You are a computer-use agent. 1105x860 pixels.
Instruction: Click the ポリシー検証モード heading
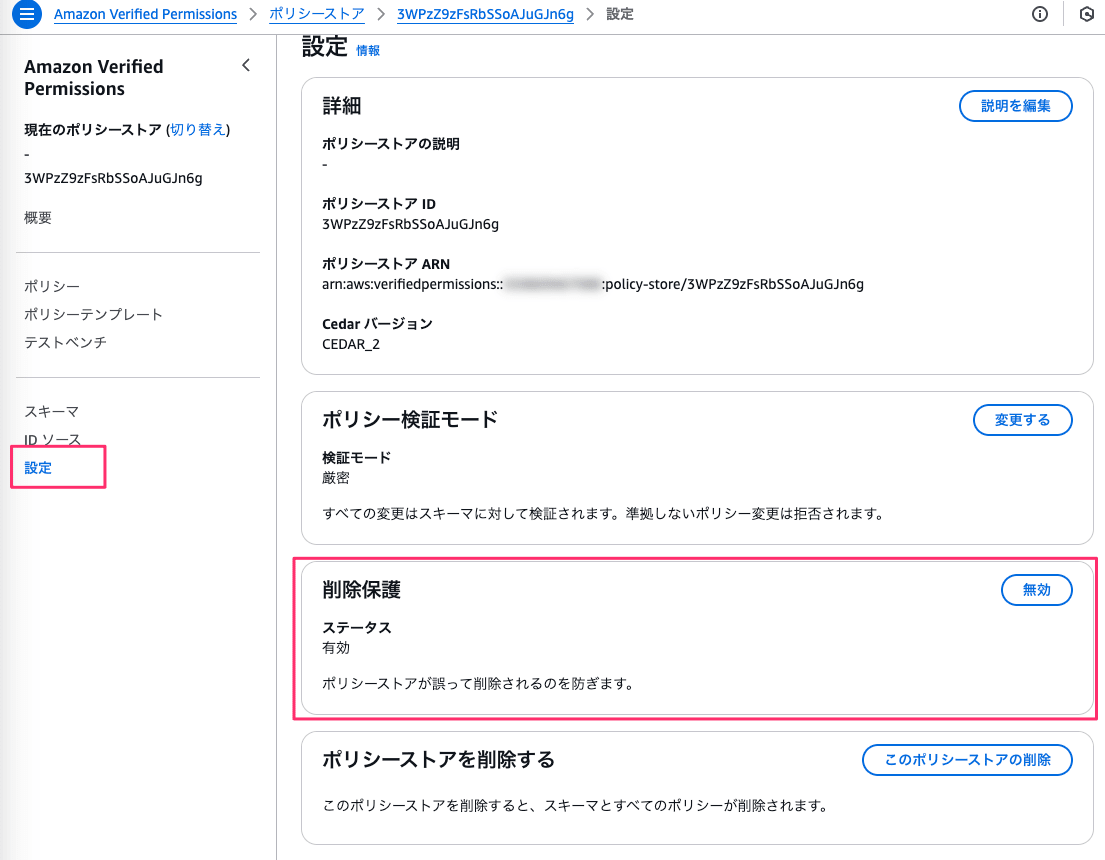pyautogui.click(x=410, y=419)
